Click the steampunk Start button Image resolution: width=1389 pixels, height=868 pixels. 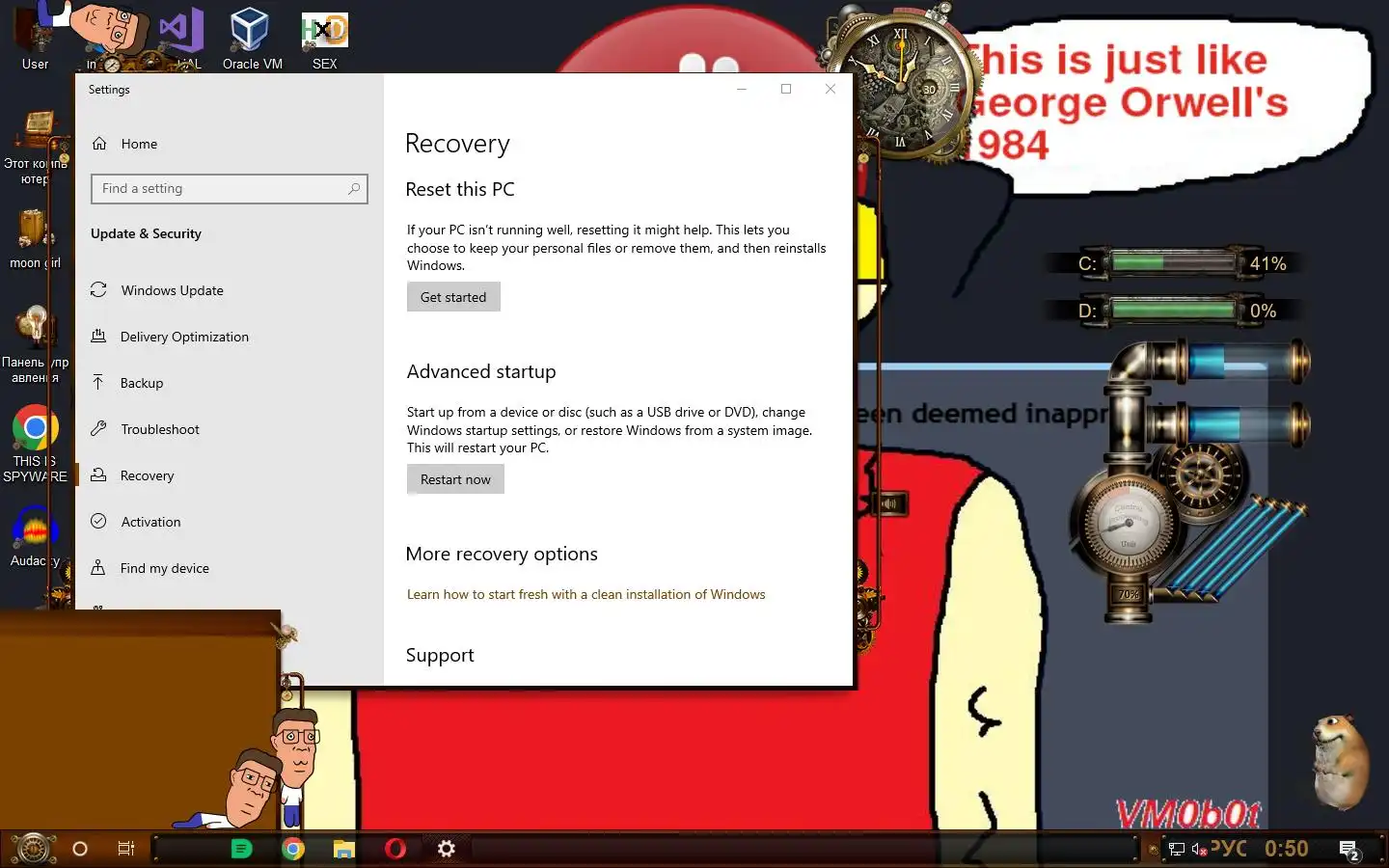[x=33, y=849]
